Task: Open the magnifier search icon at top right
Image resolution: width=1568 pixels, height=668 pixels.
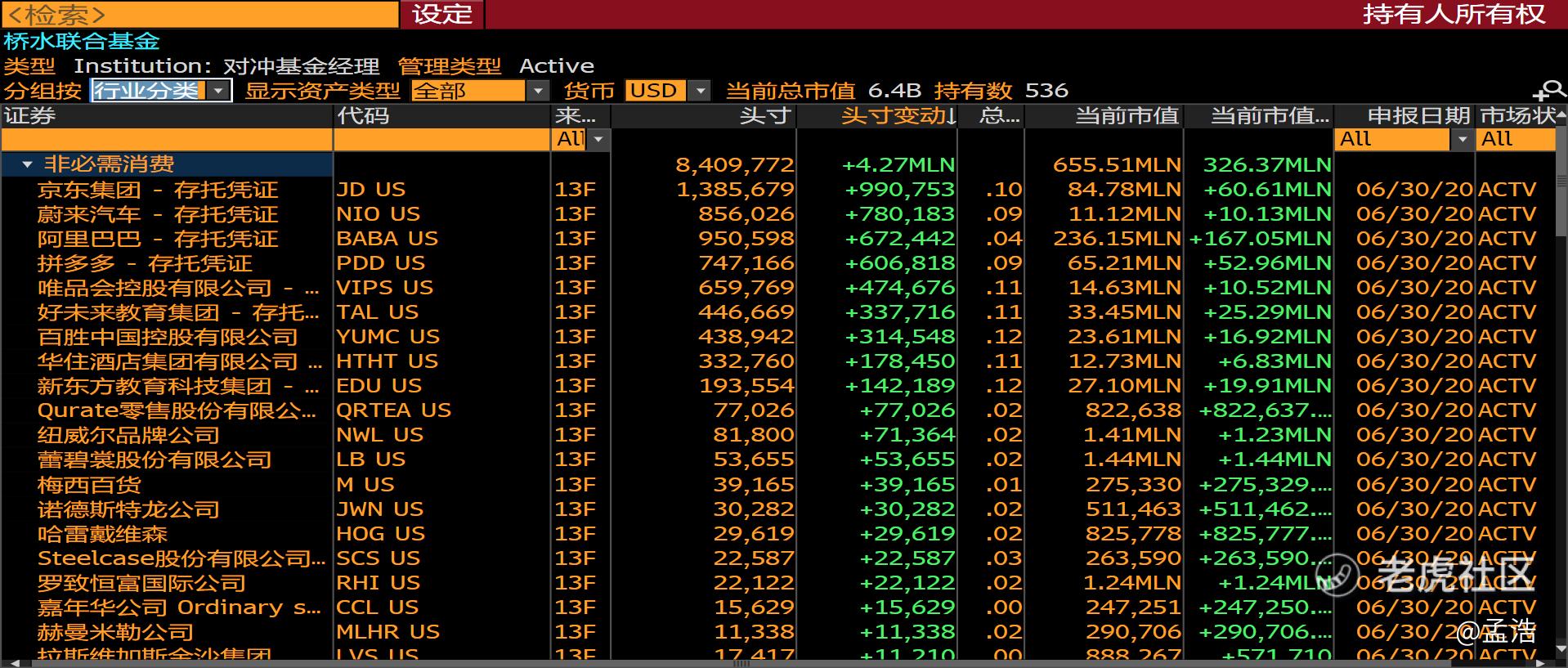Action: 1548,91
